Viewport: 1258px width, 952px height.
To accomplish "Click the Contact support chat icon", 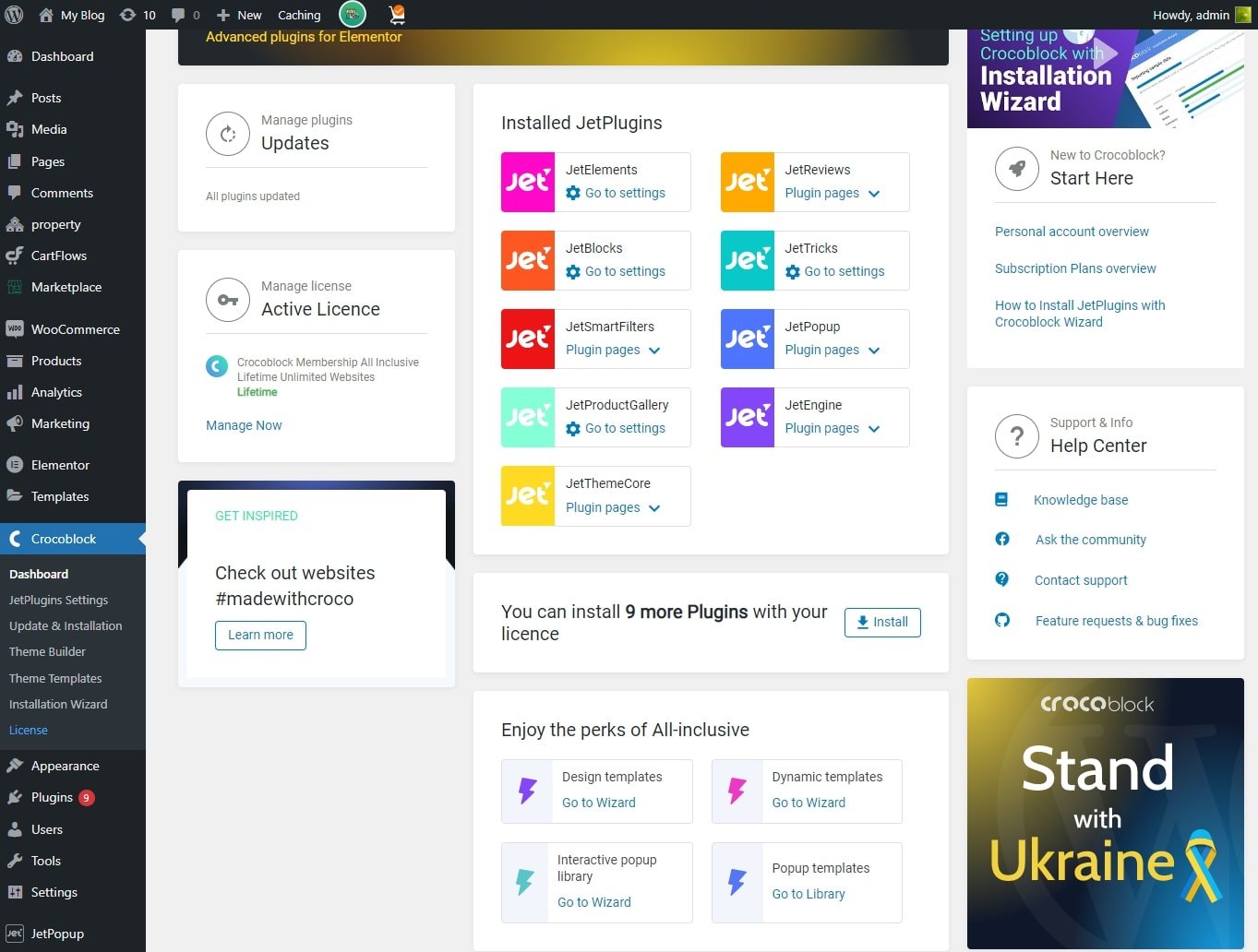I will 1002,579.
